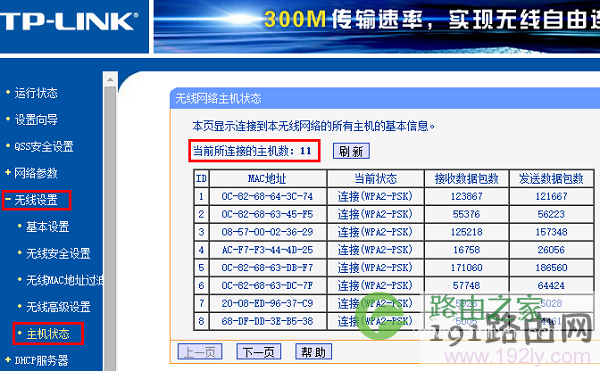Image resolution: width=600 pixels, height=371 pixels.
Task: Collapse 无线设置 section
Action: 36,200
